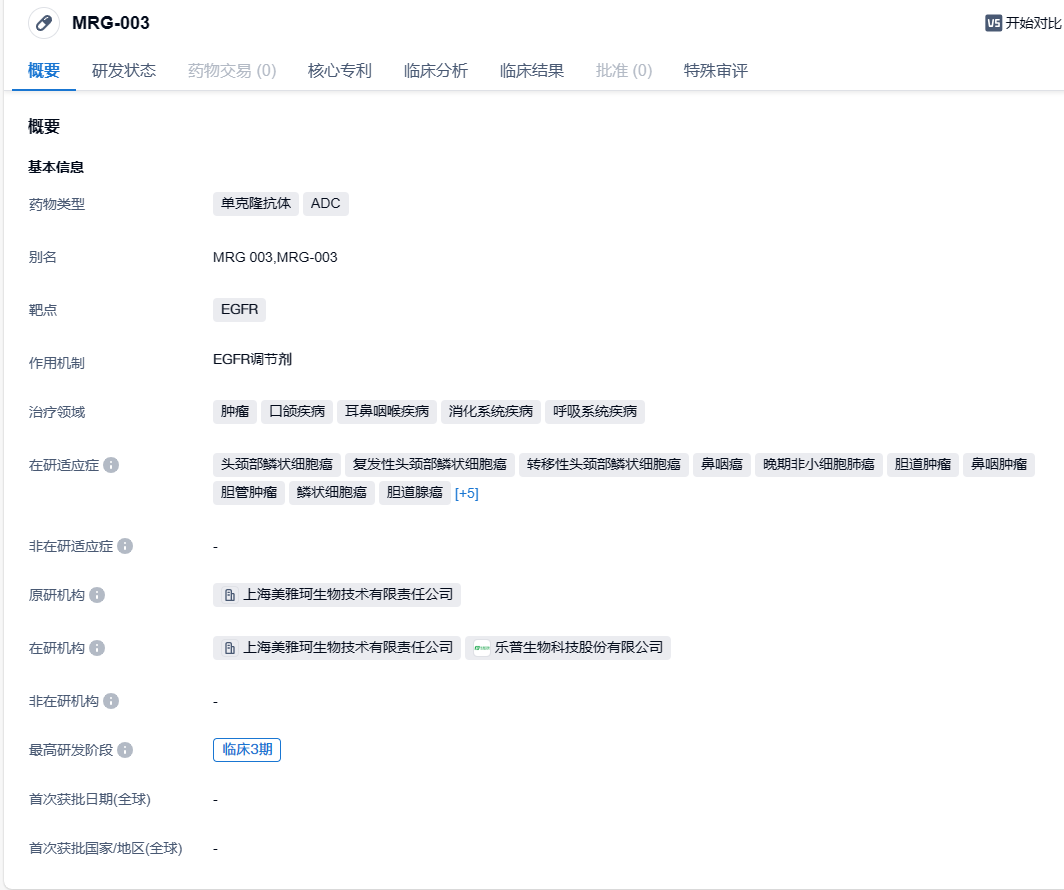Open the 临床结果 tab

point(532,71)
